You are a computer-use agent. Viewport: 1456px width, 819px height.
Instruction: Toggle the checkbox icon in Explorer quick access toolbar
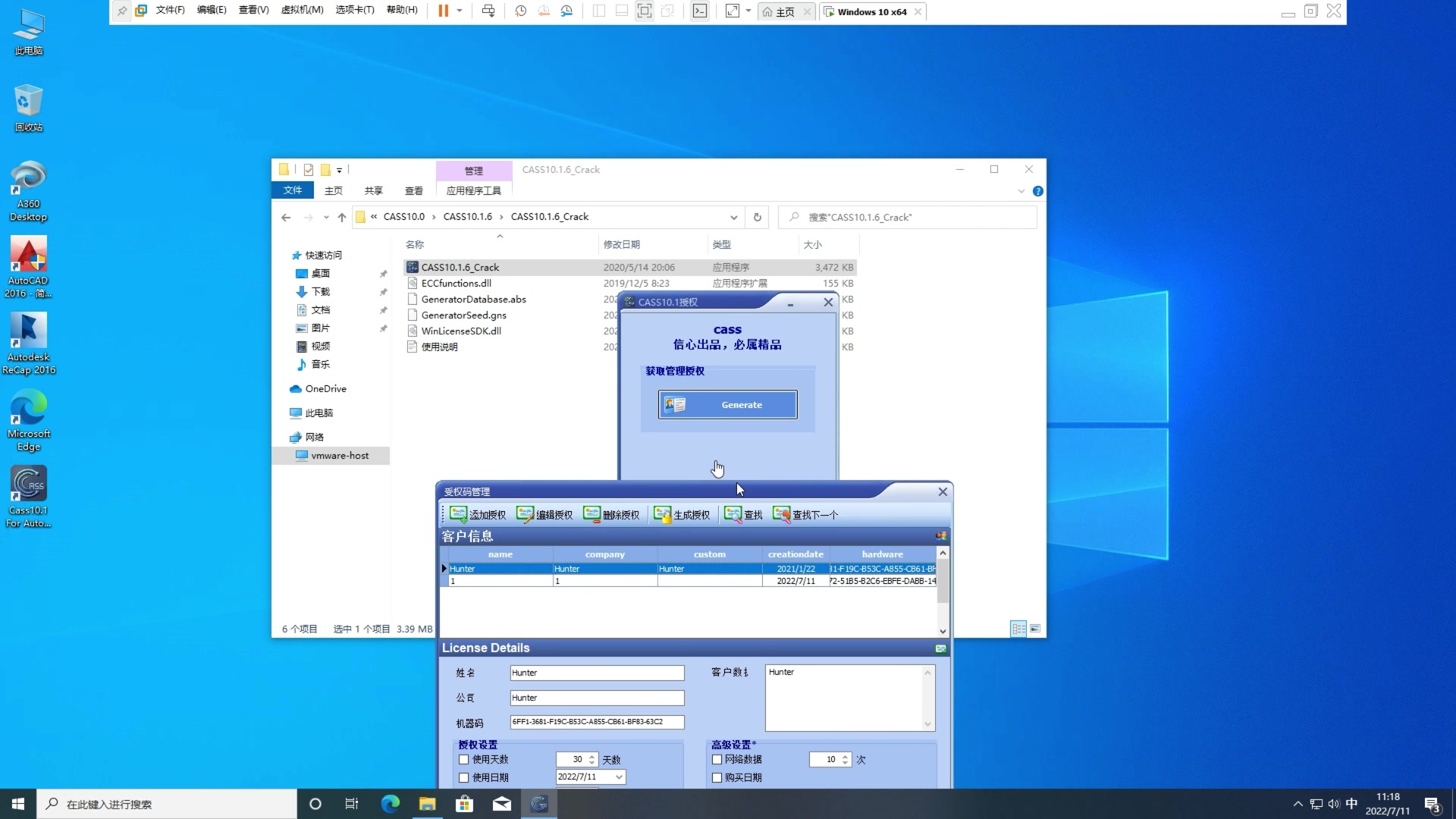point(309,169)
